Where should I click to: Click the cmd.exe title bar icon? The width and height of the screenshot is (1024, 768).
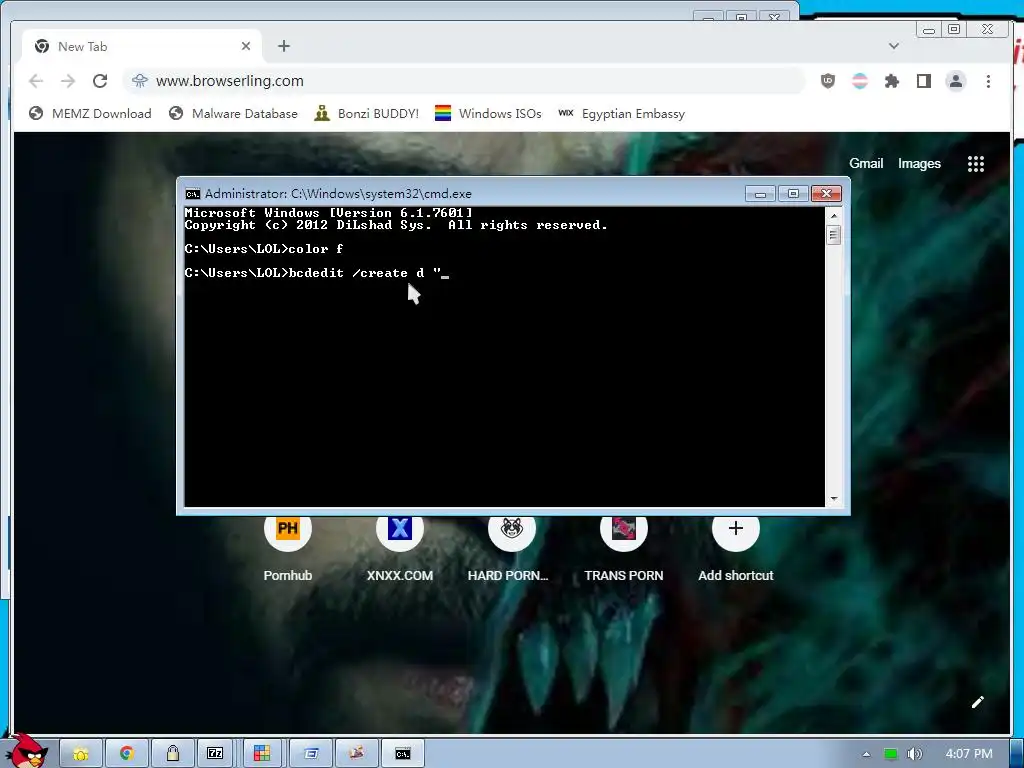(x=193, y=194)
